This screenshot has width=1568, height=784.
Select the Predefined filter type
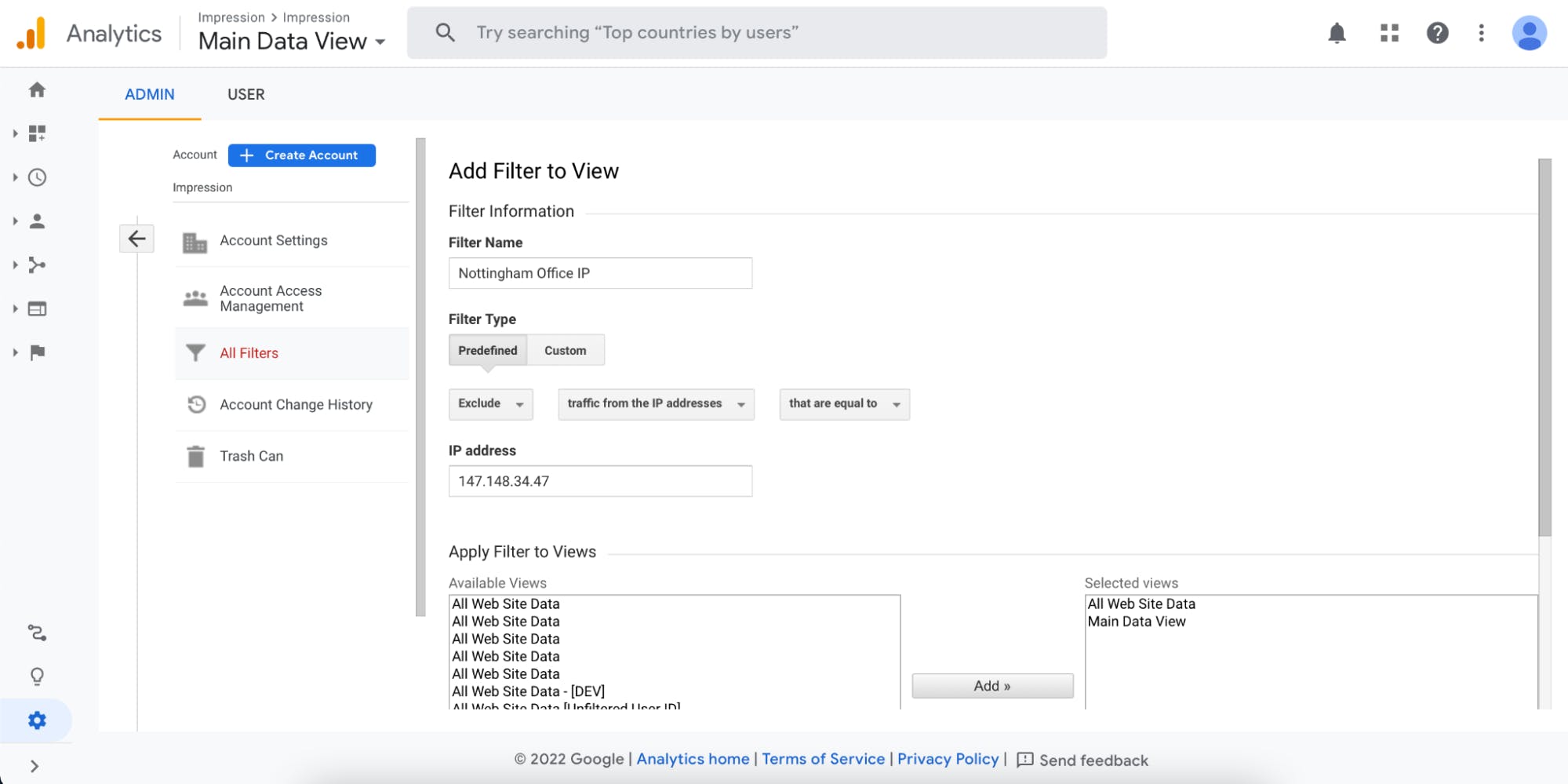(x=488, y=350)
